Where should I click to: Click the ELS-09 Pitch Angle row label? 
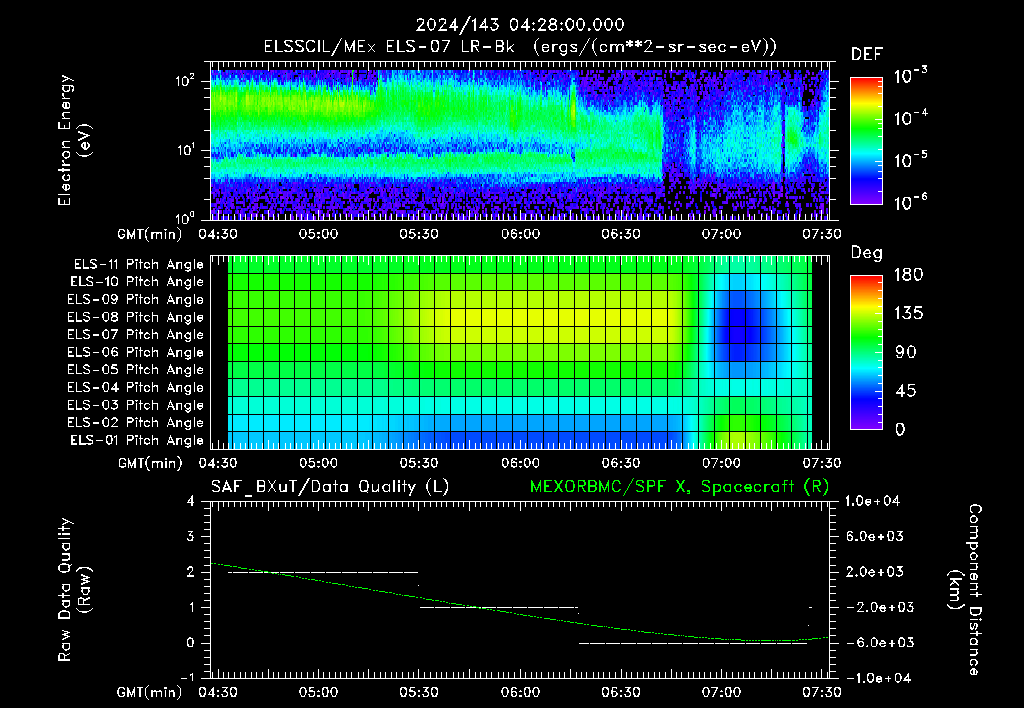[136, 300]
